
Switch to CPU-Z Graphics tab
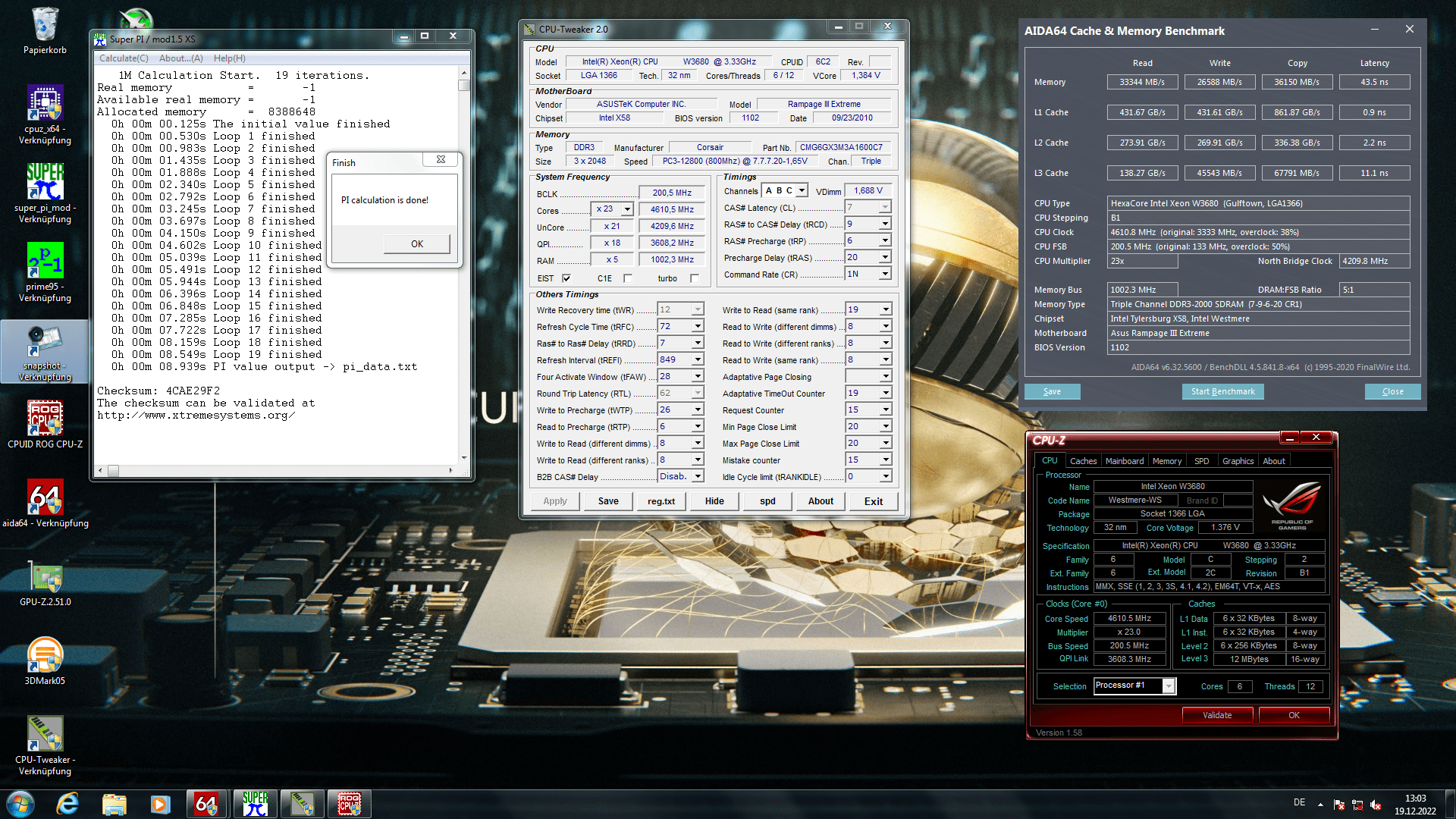(x=1238, y=461)
